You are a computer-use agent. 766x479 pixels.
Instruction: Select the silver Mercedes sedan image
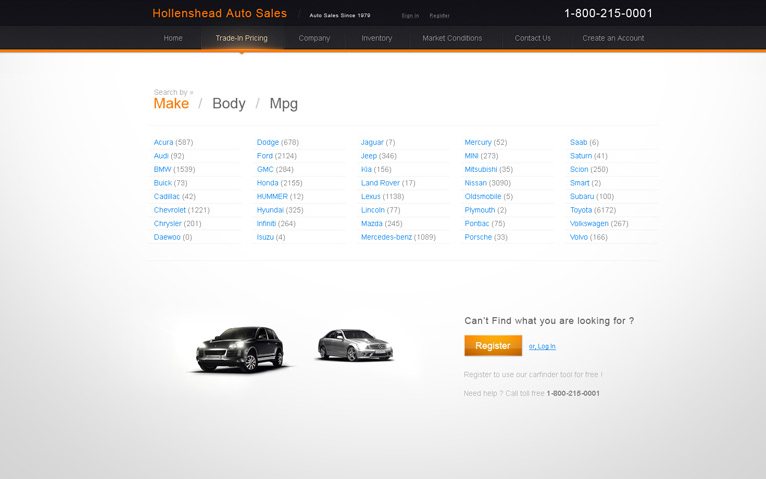point(355,345)
